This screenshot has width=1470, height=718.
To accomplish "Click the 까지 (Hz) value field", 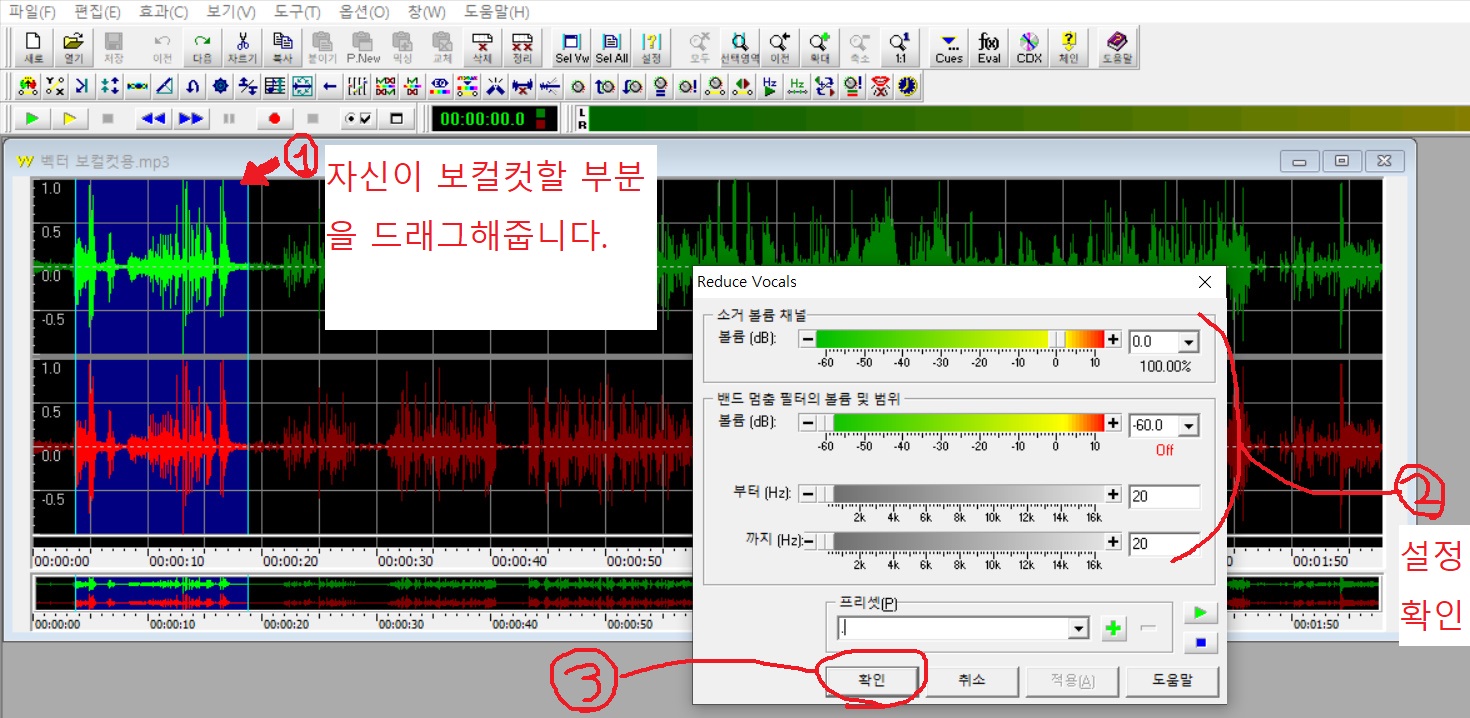I will 1164,544.
